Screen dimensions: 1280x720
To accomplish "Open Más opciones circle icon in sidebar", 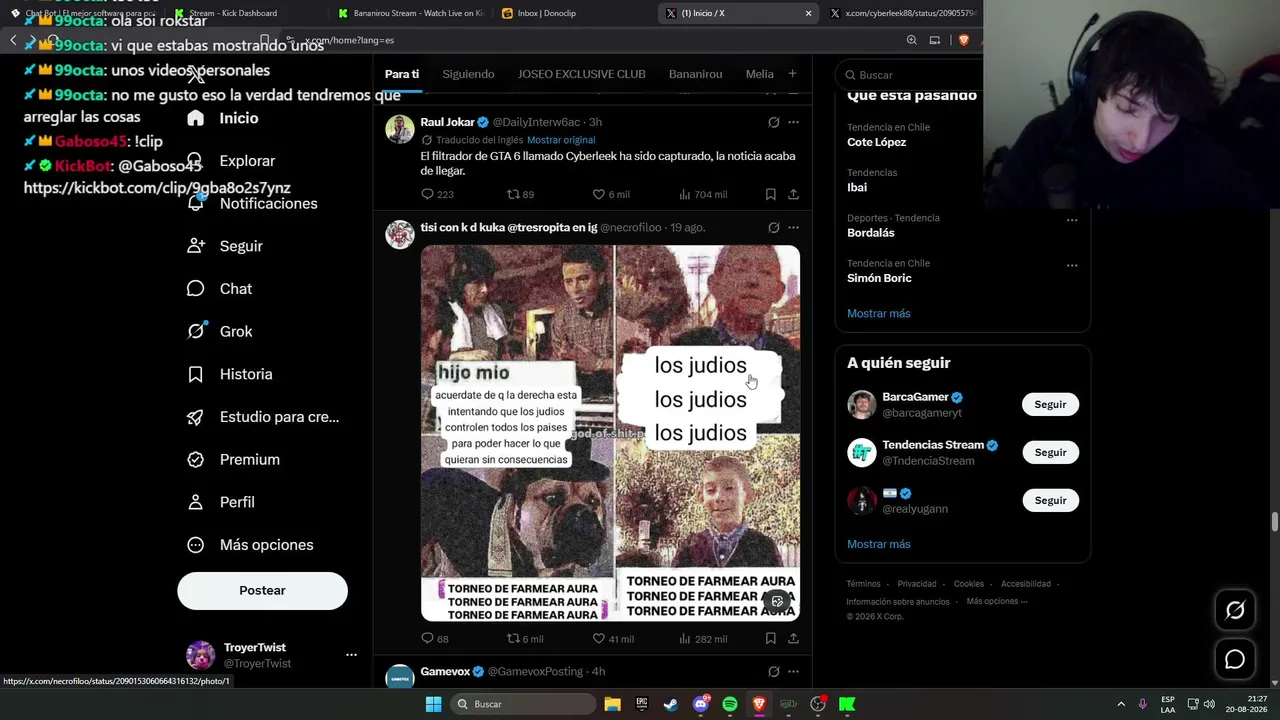I will (196, 545).
